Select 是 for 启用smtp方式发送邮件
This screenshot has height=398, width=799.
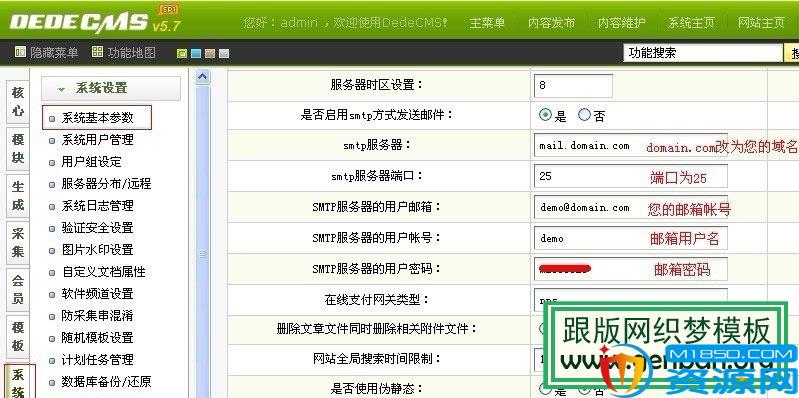pyautogui.click(x=545, y=115)
